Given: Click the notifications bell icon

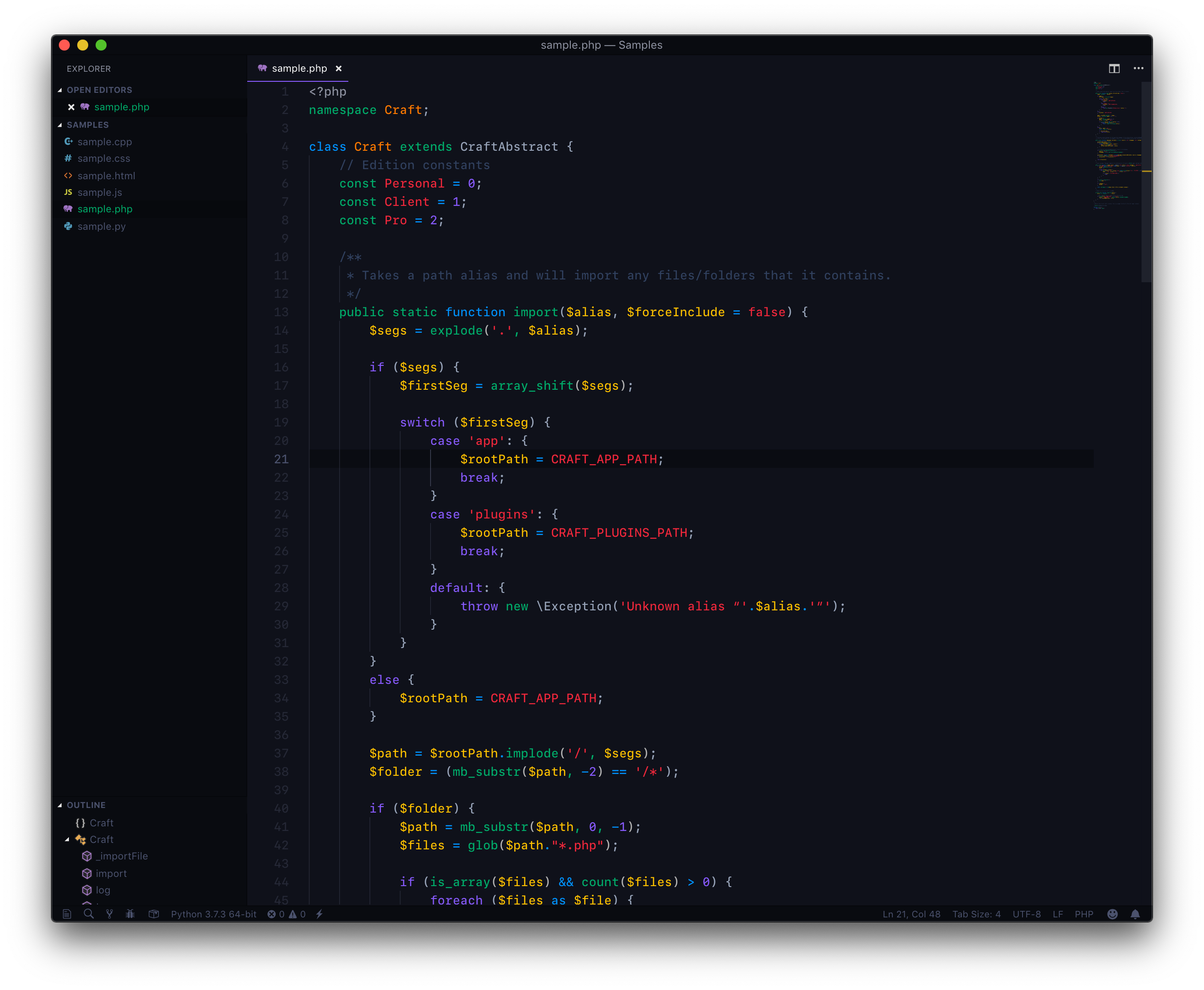Looking at the screenshot, I should point(1135,914).
